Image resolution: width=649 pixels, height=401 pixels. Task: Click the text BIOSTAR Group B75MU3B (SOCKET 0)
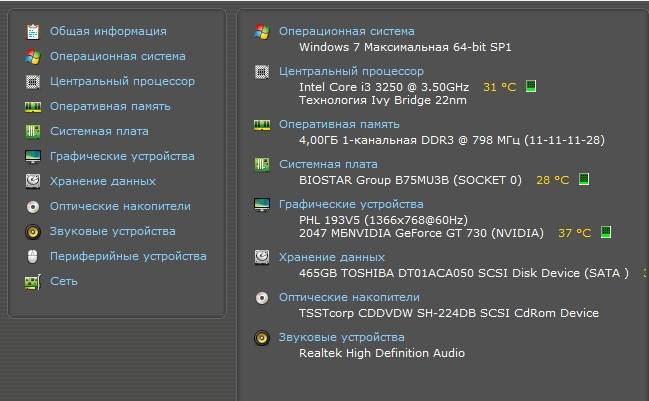[x=410, y=180]
